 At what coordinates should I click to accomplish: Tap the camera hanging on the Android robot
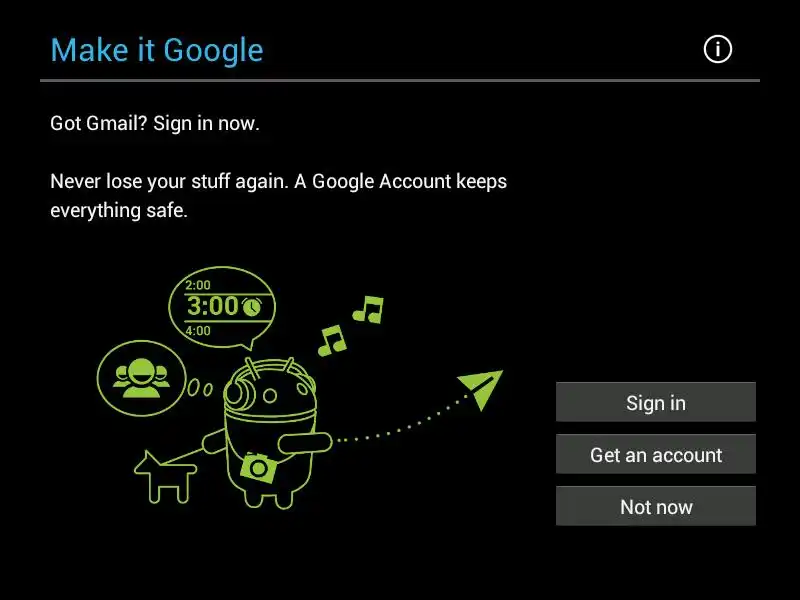[x=258, y=468]
